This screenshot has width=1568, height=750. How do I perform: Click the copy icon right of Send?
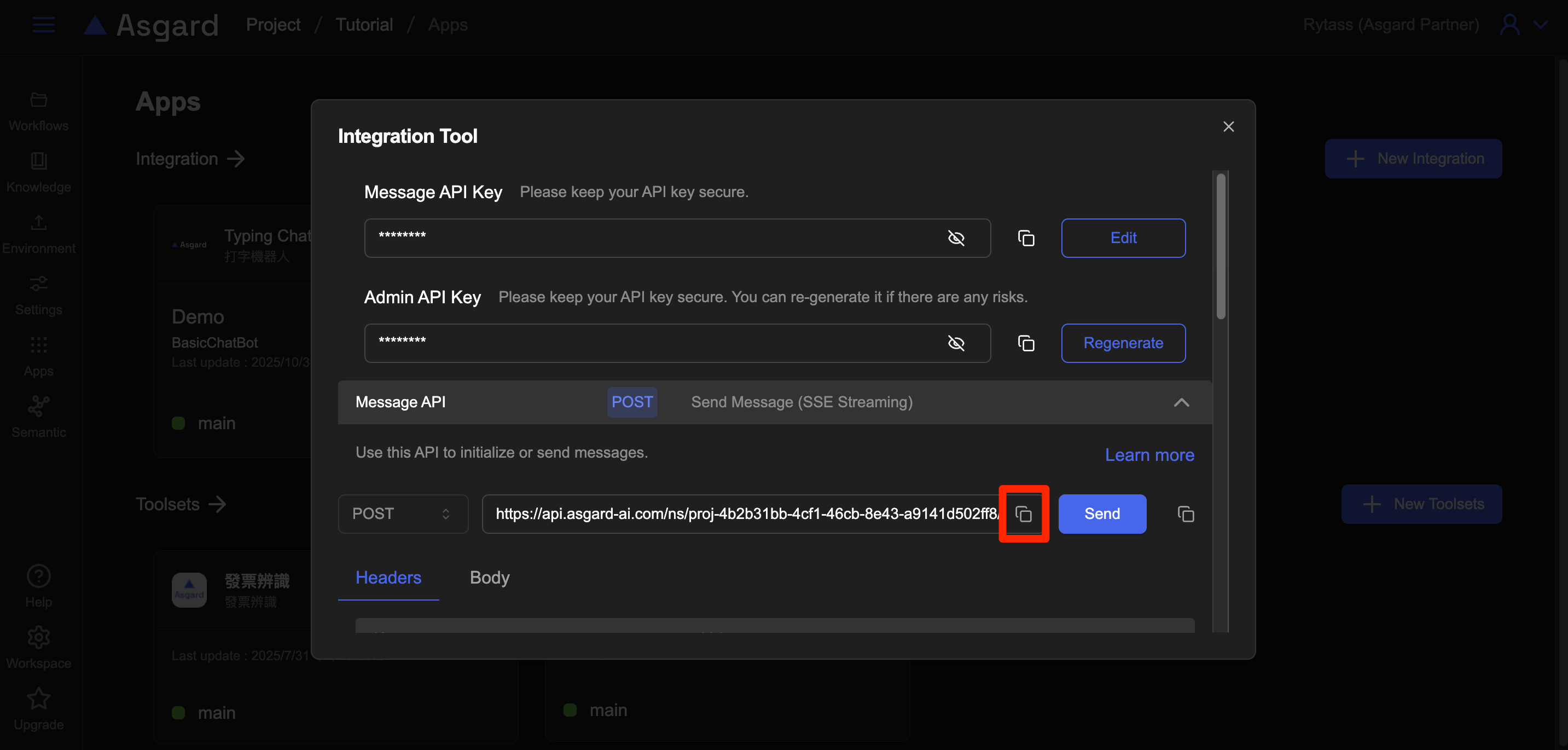pos(1185,514)
